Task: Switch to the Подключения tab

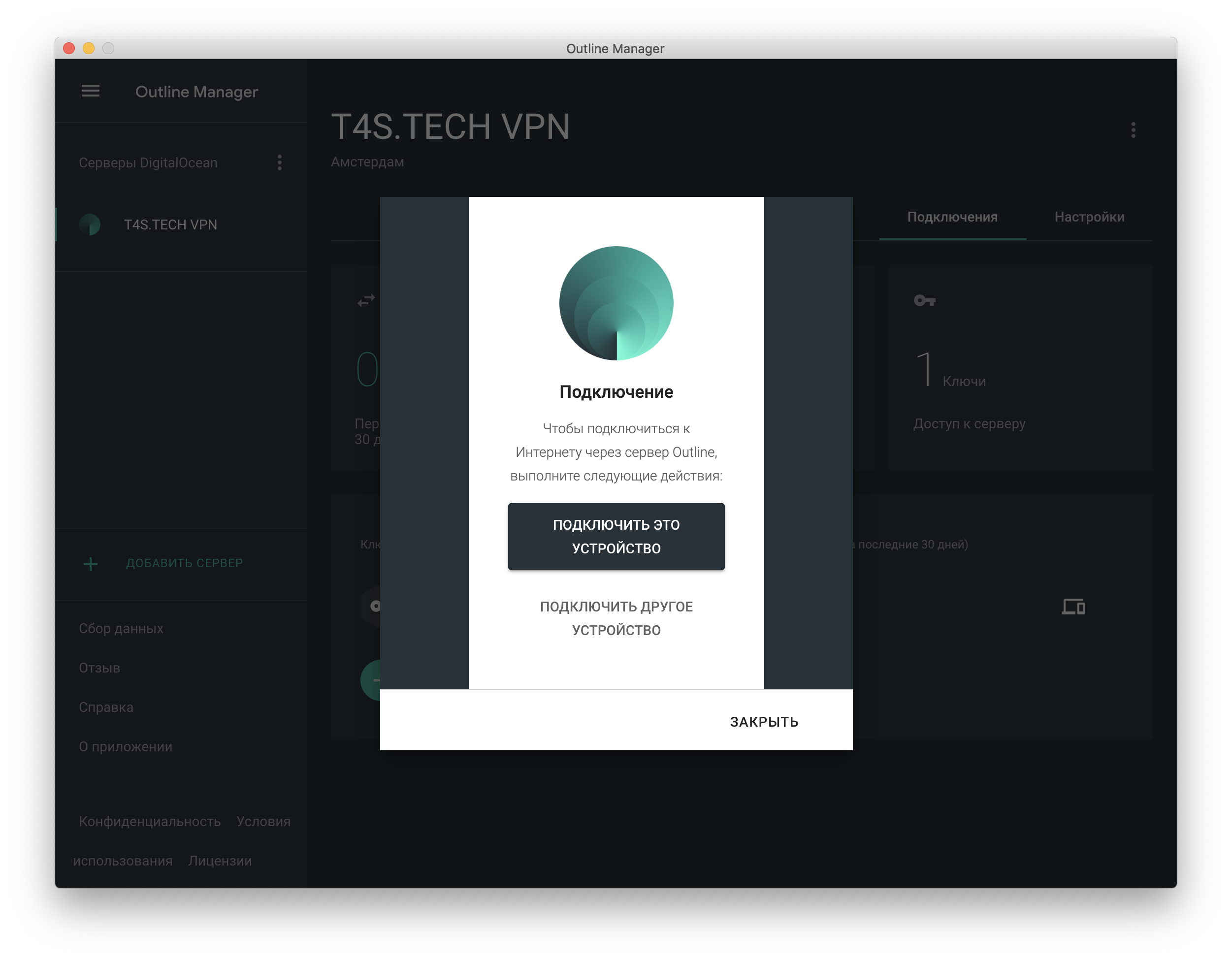Action: click(952, 217)
